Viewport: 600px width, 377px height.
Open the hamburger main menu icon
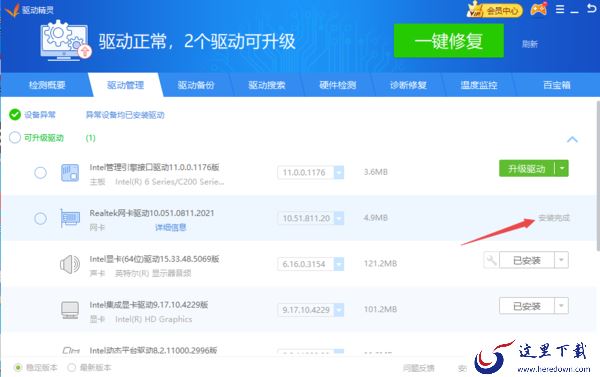click(x=560, y=9)
